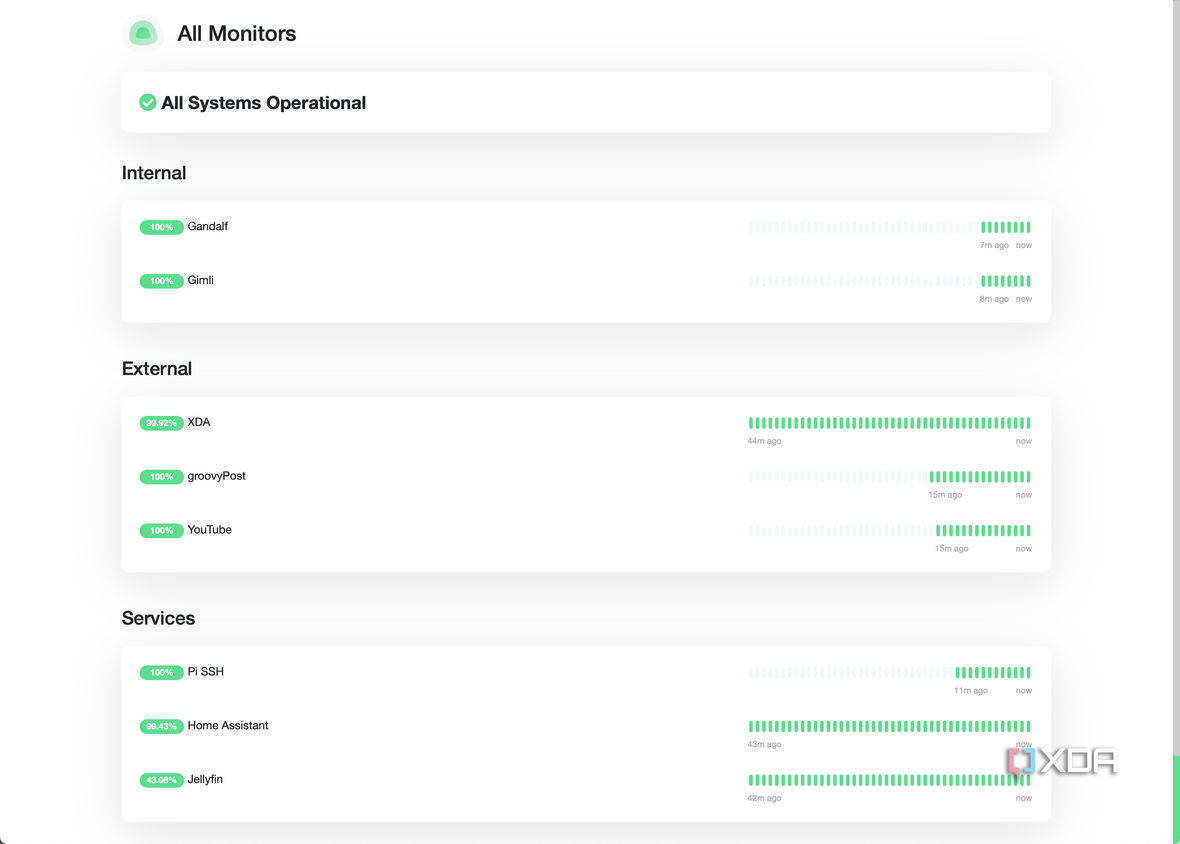The width and height of the screenshot is (1180, 844).
Task: Click the '7m ago' label under Gandalf
Action: click(x=993, y=245)
